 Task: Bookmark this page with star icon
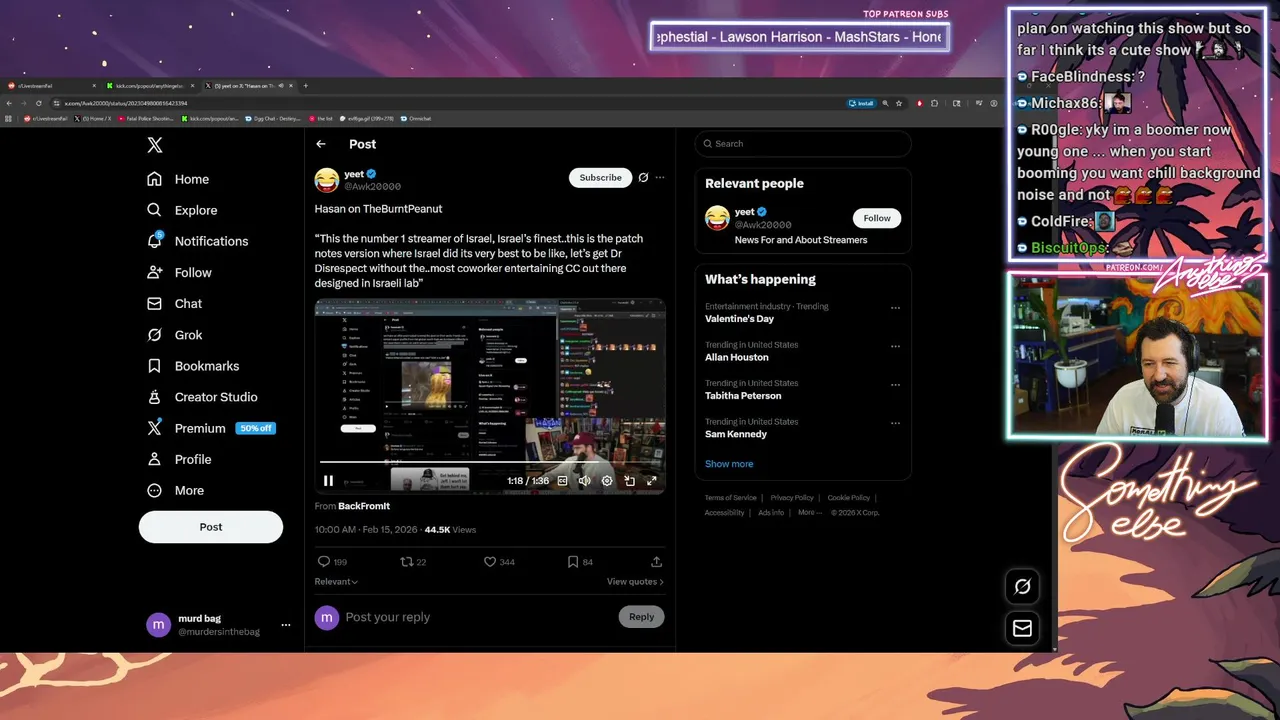coord(899,103)
